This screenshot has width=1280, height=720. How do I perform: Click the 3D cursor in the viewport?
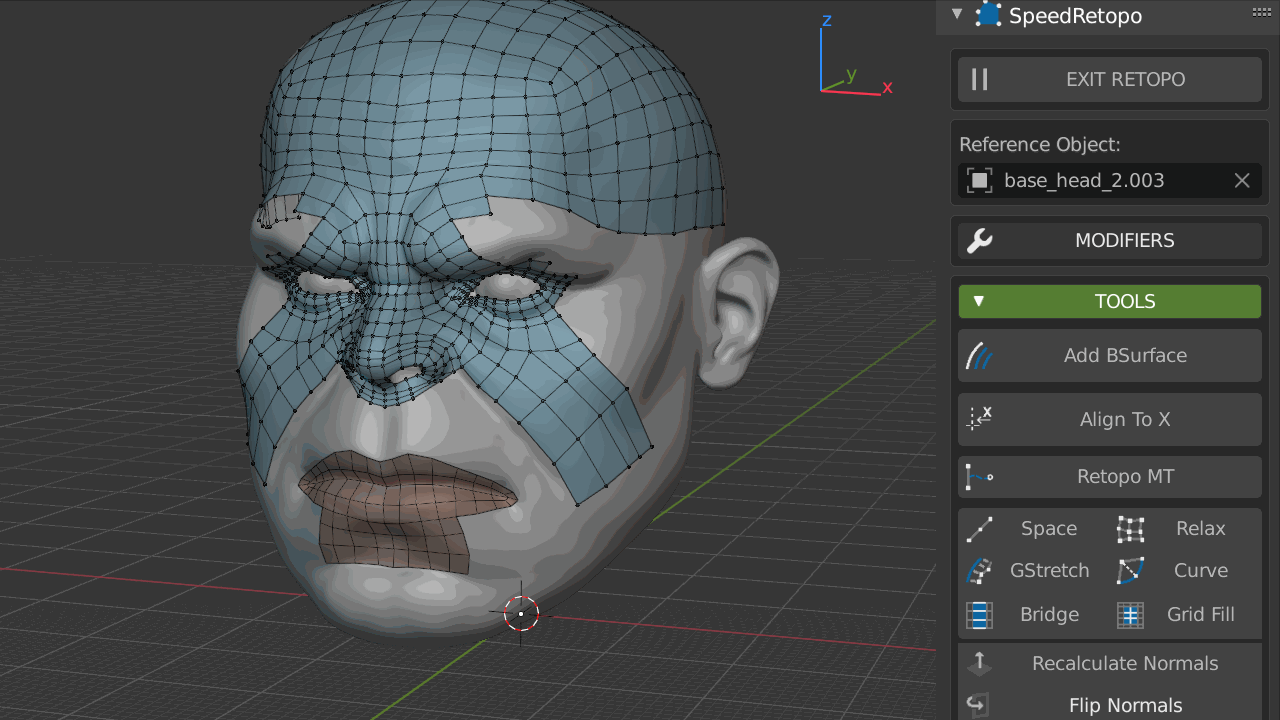pos(521,613)
